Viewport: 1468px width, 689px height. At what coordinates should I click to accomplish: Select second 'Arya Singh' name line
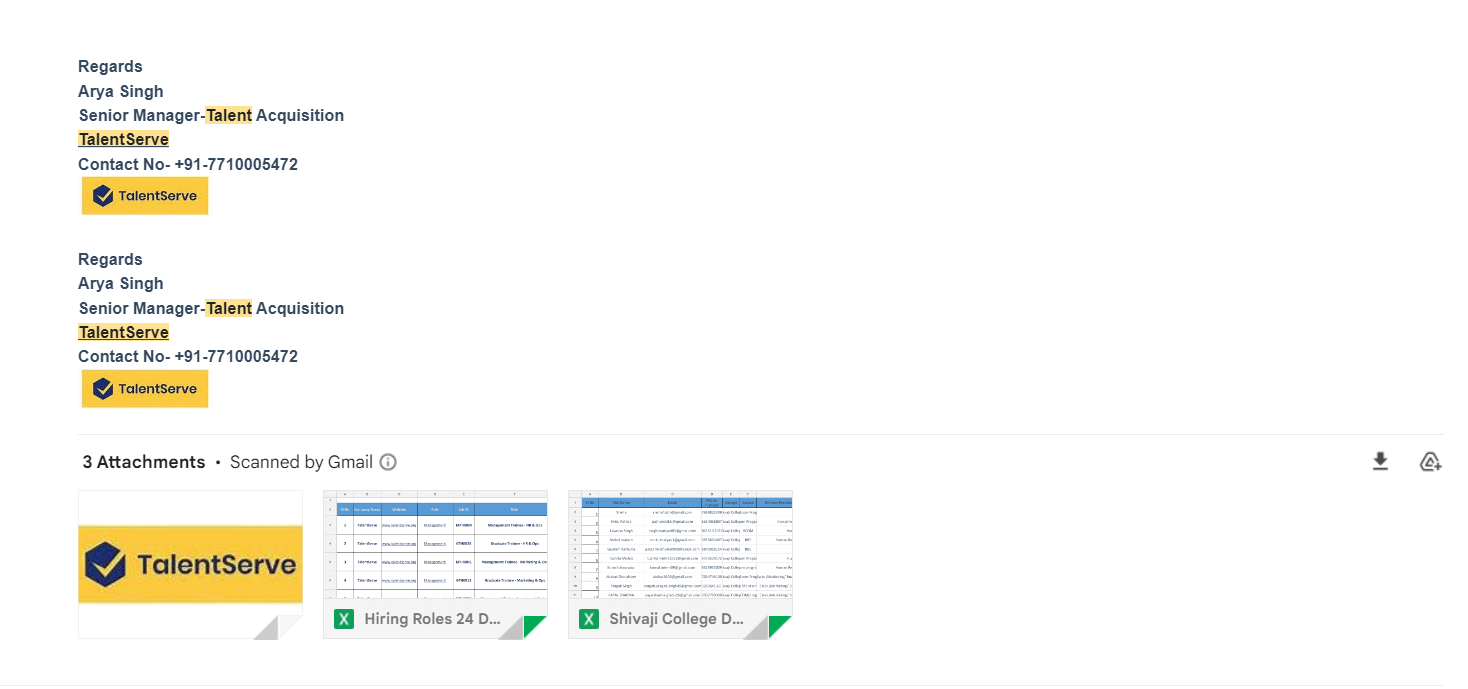pyautogui.click(x=121, y=283)
